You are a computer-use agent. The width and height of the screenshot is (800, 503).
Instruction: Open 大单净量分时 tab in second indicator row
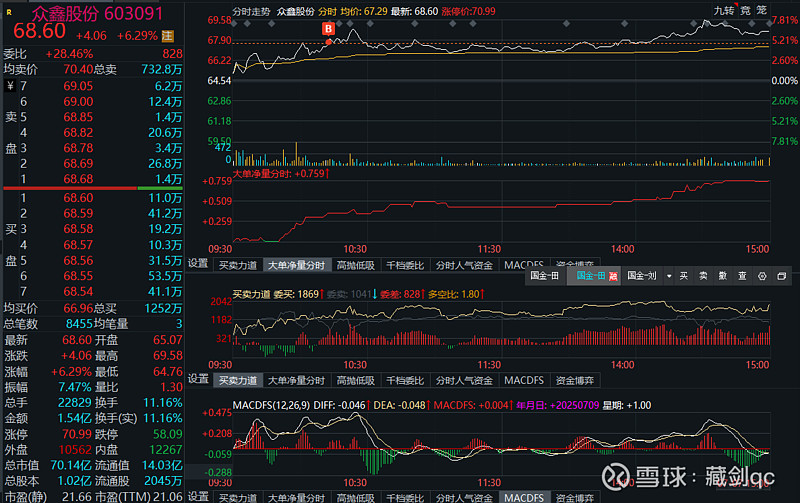pos(296,380)
